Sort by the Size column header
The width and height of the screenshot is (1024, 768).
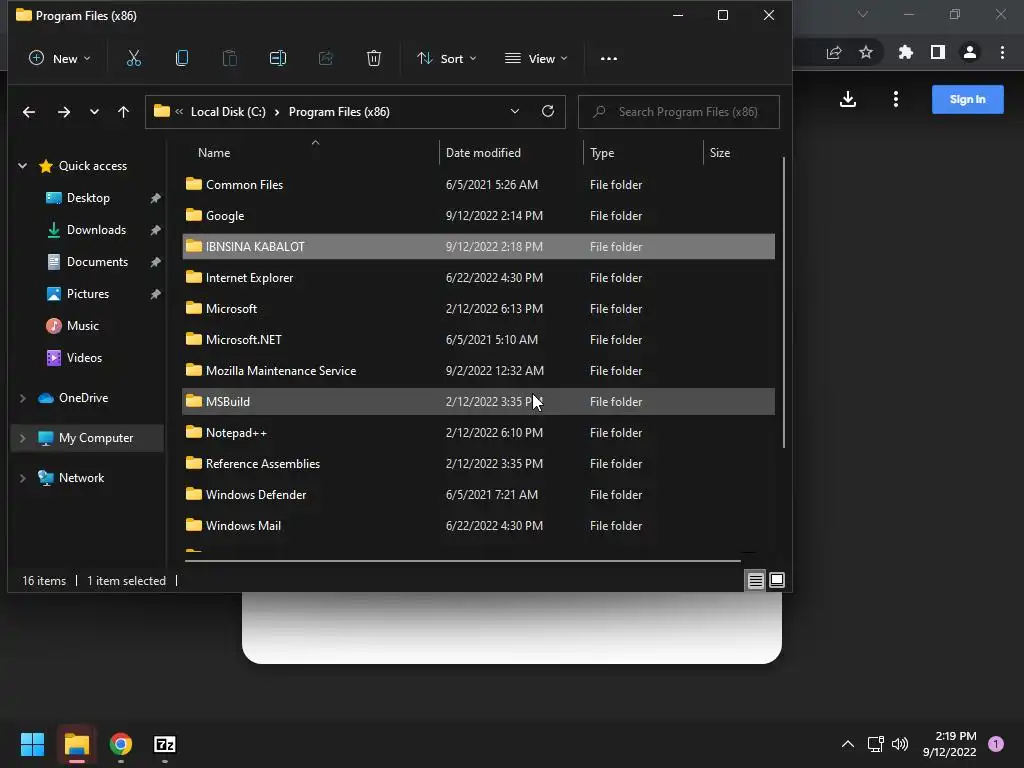click(741, 153)
